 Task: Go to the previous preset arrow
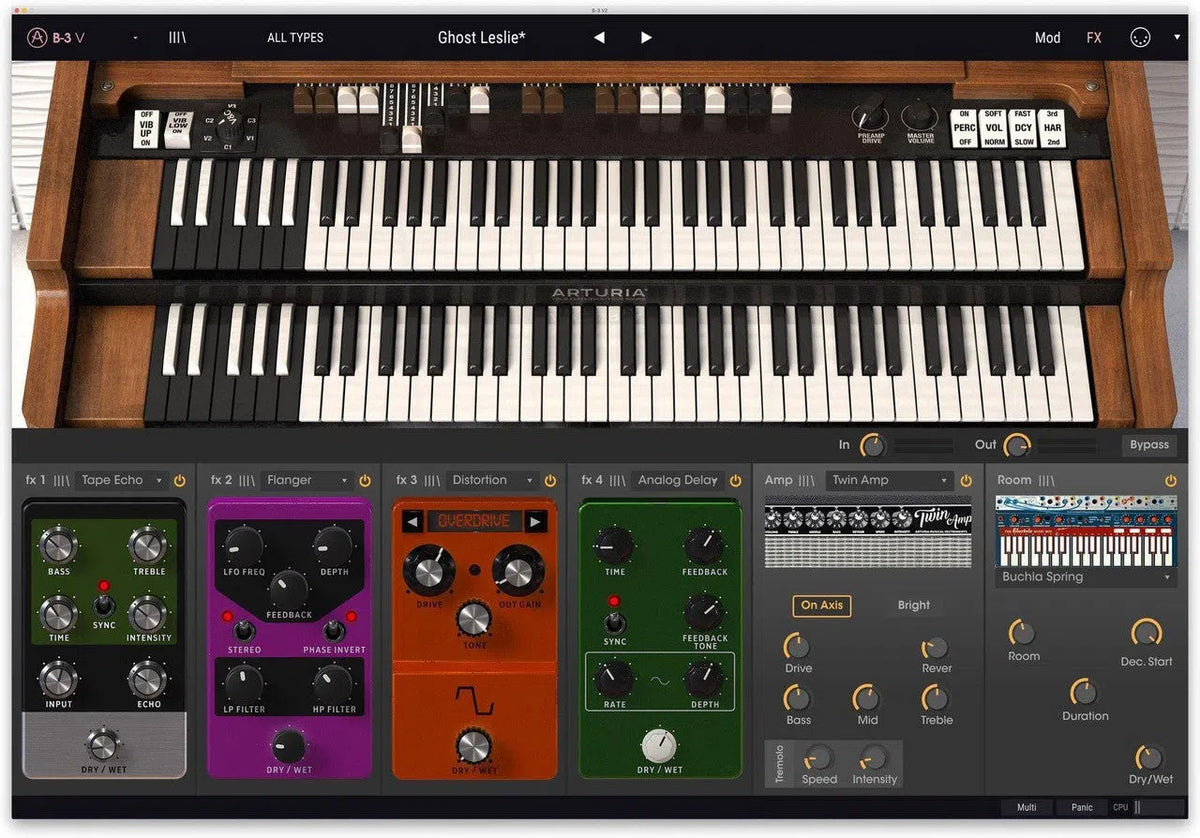tap(599, 38)
